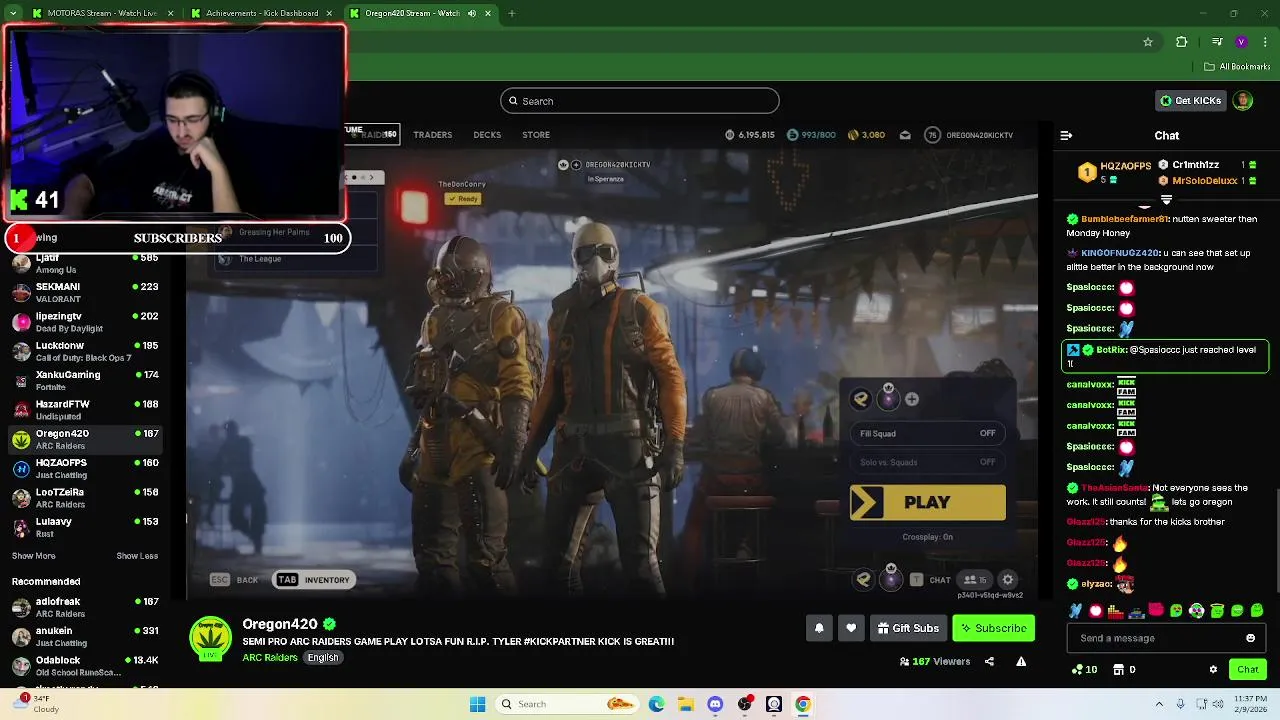Open Chrome tab search dropdown arrow
Screen dimensions: 1280x720
(13, 13)
